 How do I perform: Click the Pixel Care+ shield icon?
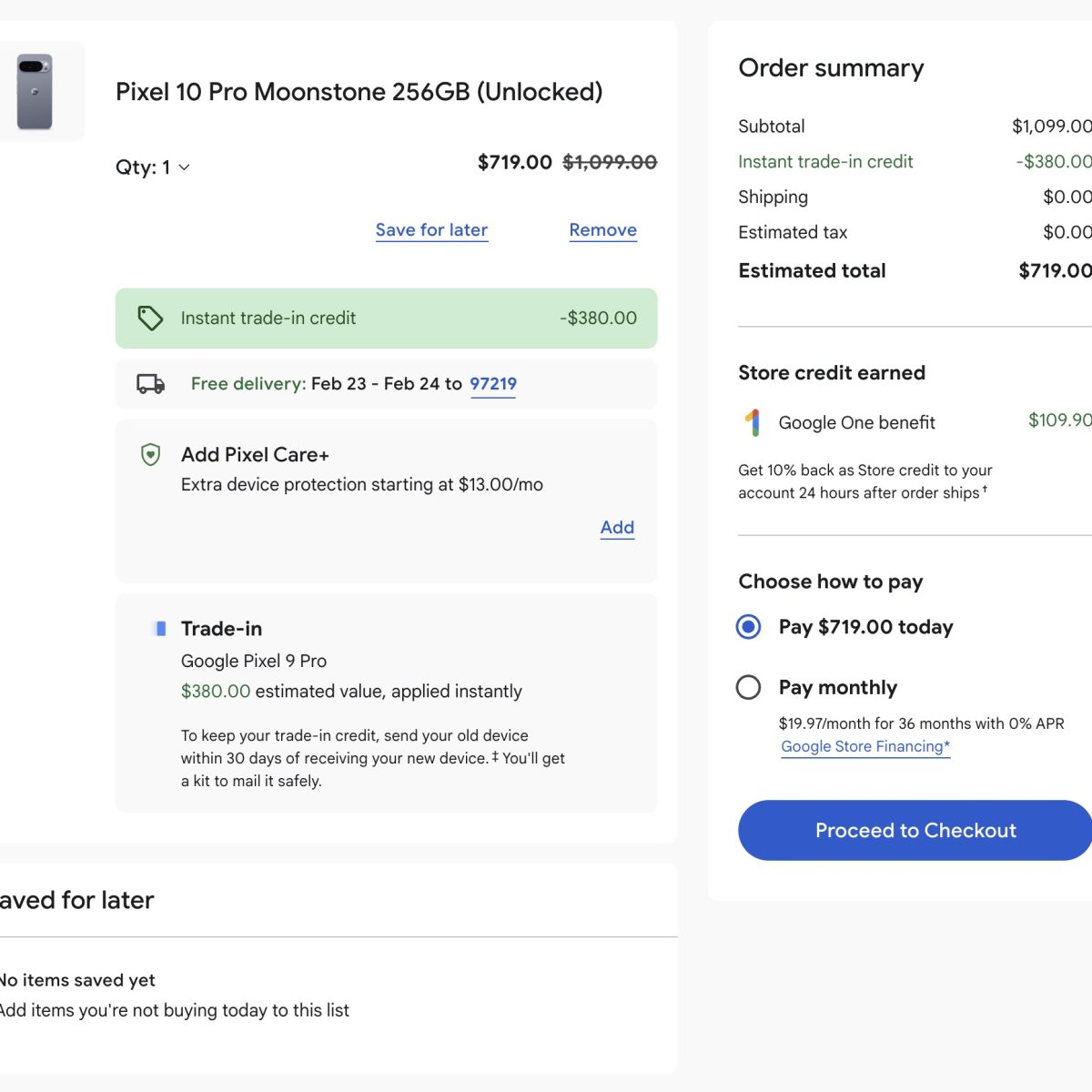click(150, 454)
